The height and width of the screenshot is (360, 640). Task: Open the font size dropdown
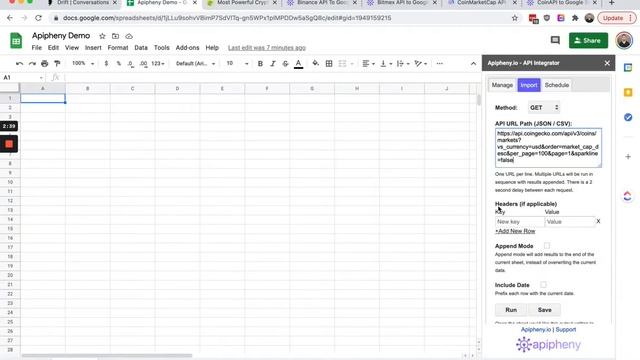237,64
